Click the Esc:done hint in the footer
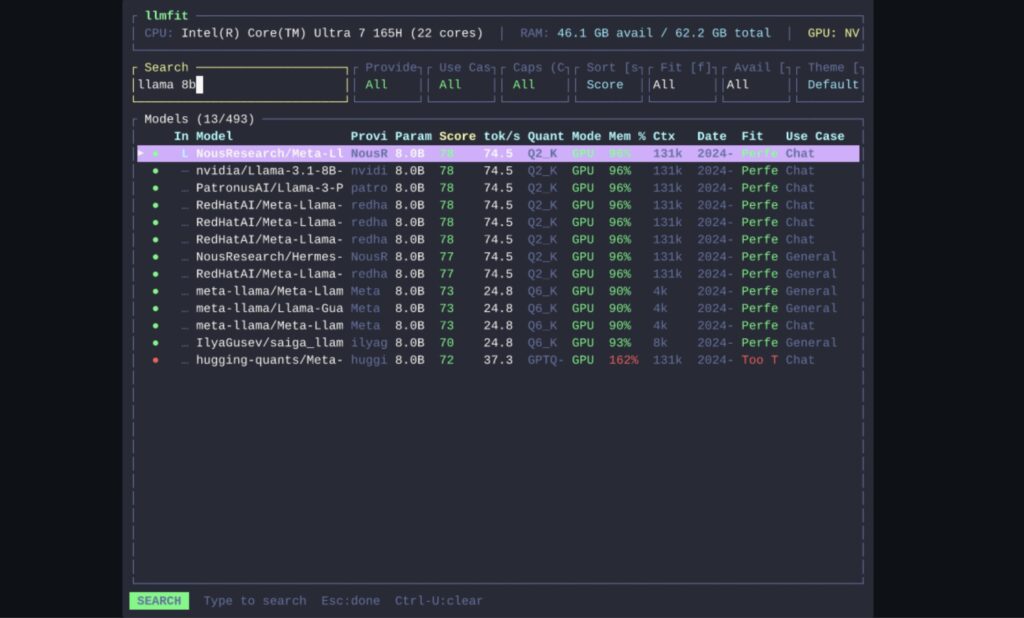Screen dimensions: 1024x618 (350, 601)
